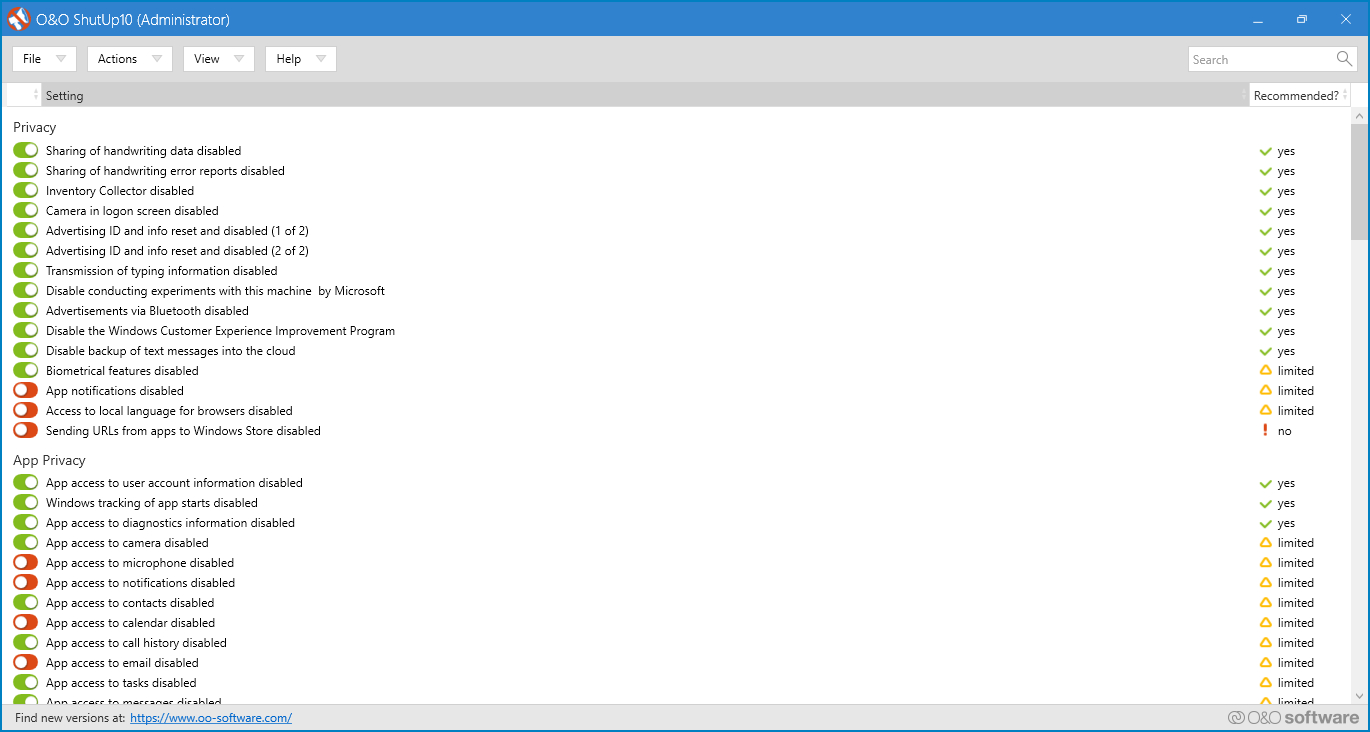Open the Actions menu
The height and width of the screenshot is (732, 1370).
(x=130, y=59)
